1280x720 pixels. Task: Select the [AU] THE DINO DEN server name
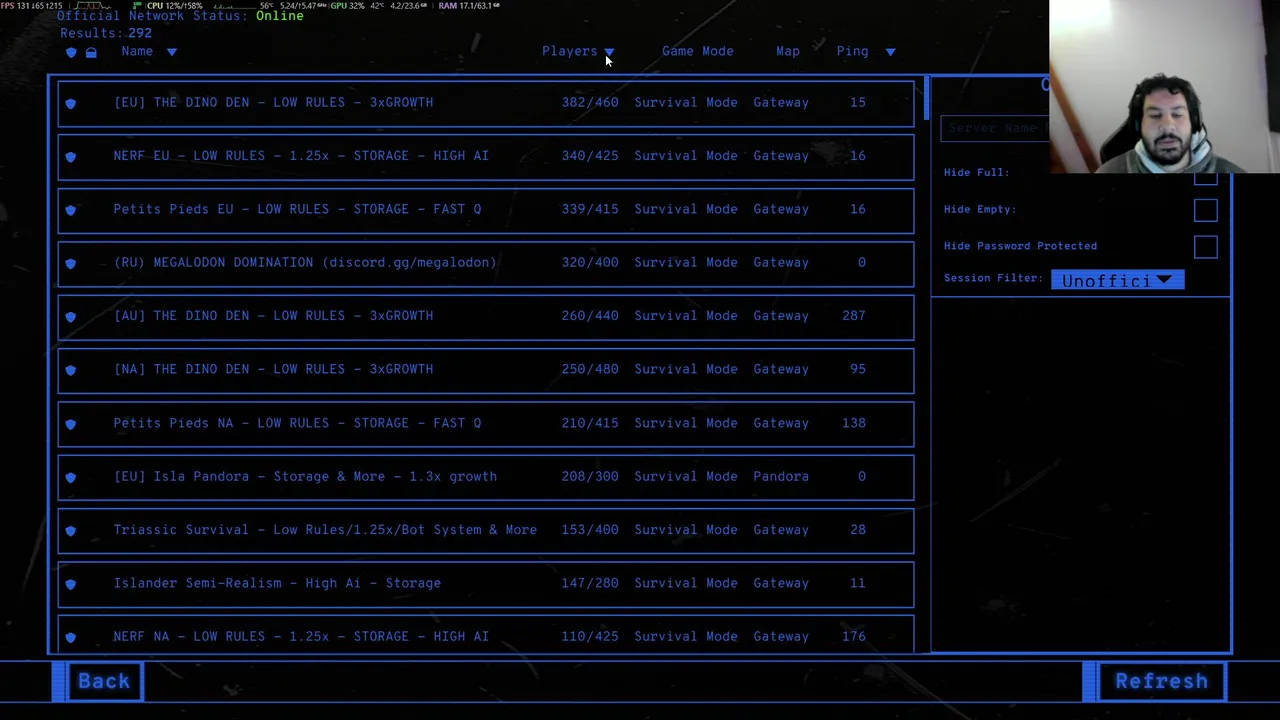click(x=273, y=316)
